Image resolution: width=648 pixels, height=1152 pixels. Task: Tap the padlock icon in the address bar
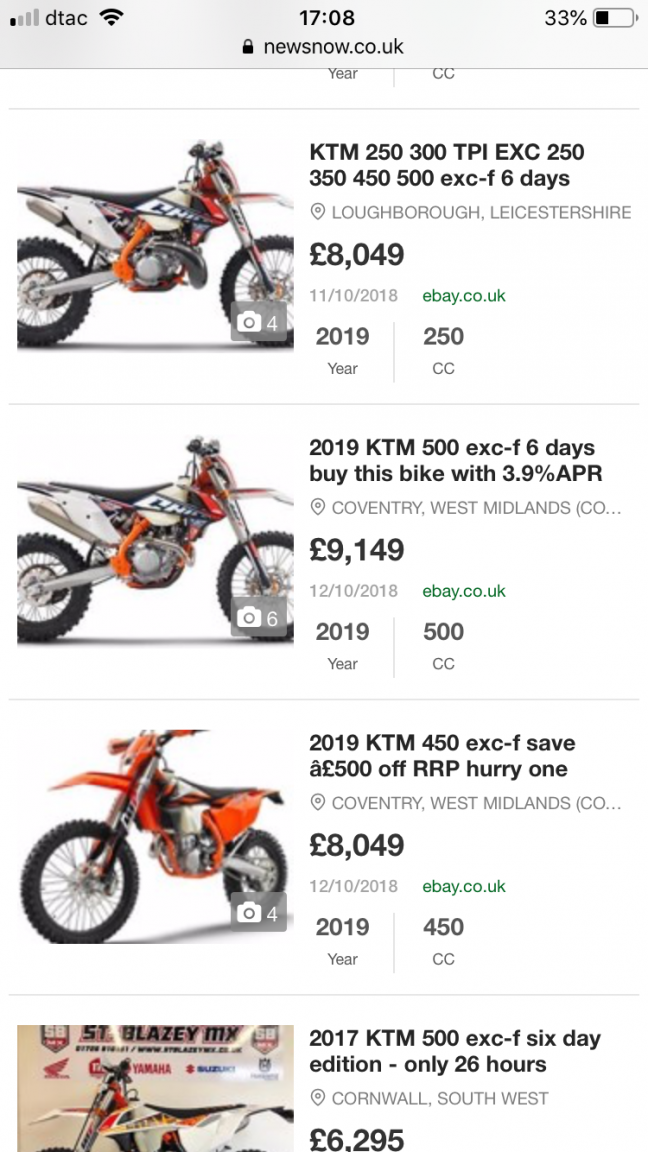coord(249,47)
